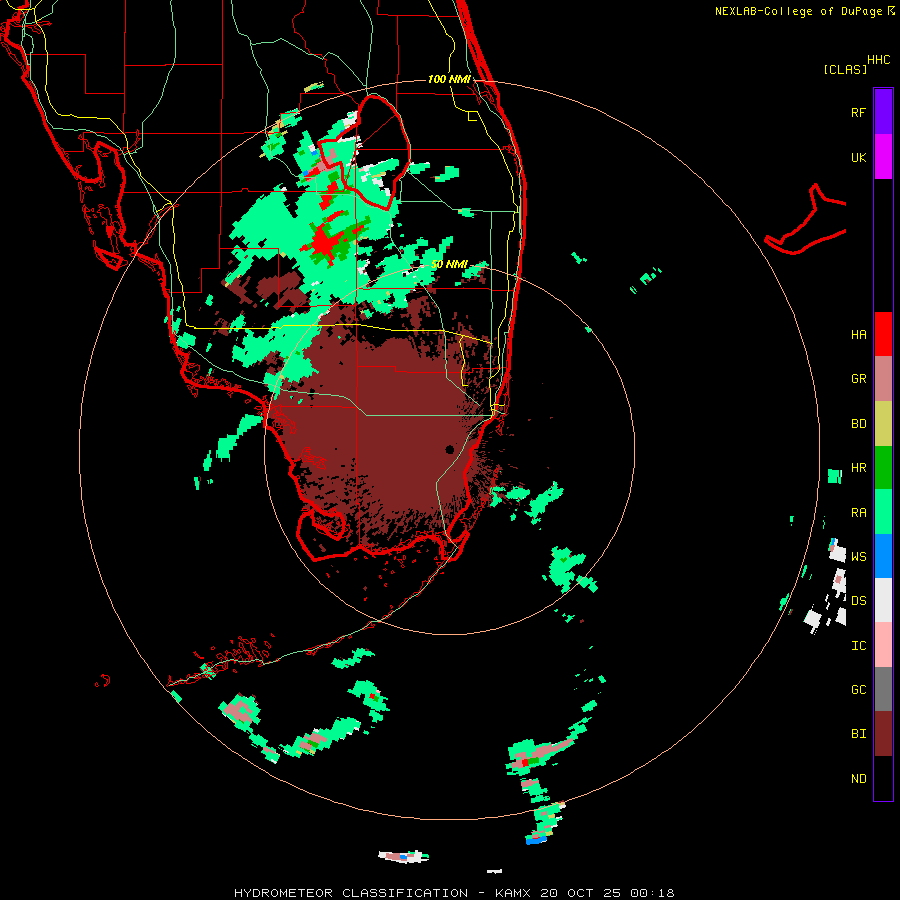Click the UK magenta legend swatch
Viewport: 900px width, 900px height.
883,157
